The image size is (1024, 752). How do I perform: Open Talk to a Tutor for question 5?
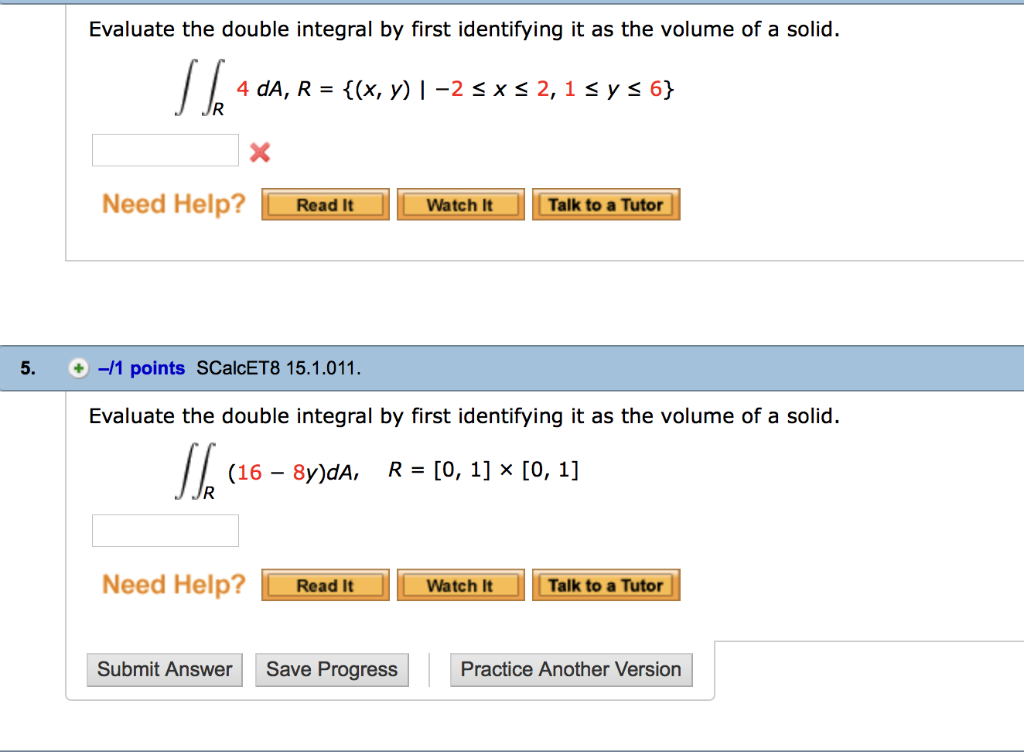coord(606,585)
